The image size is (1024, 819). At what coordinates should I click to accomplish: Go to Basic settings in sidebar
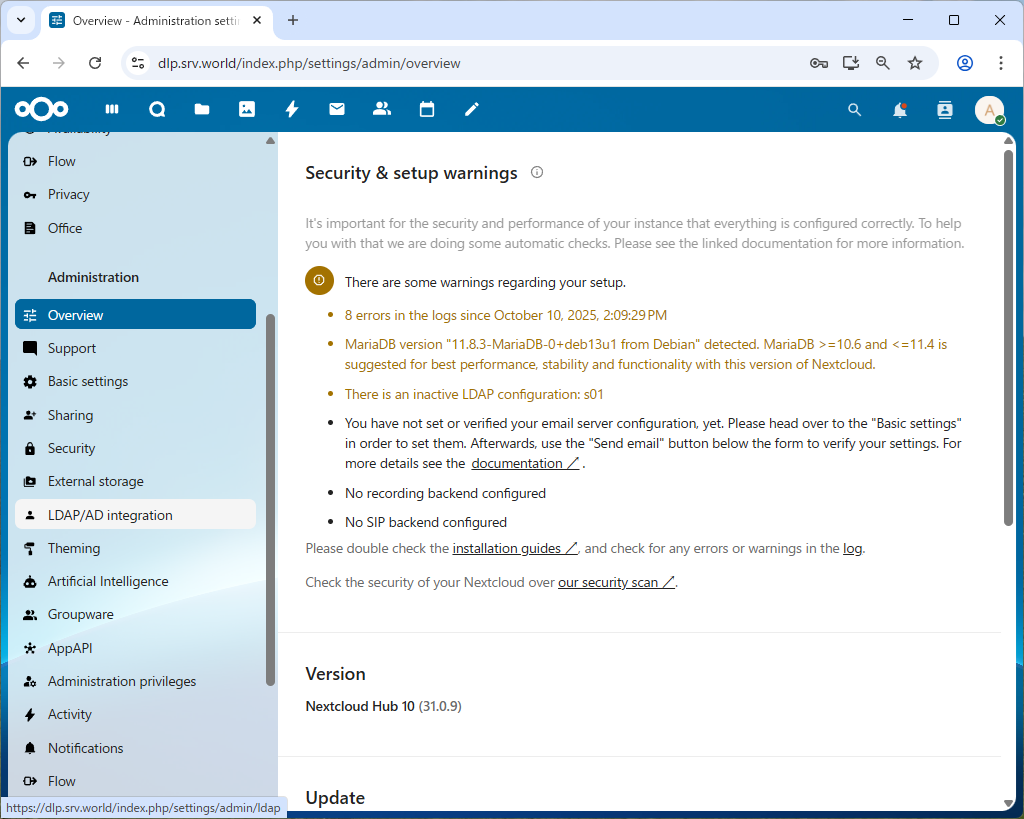click(x=88, y=381)
